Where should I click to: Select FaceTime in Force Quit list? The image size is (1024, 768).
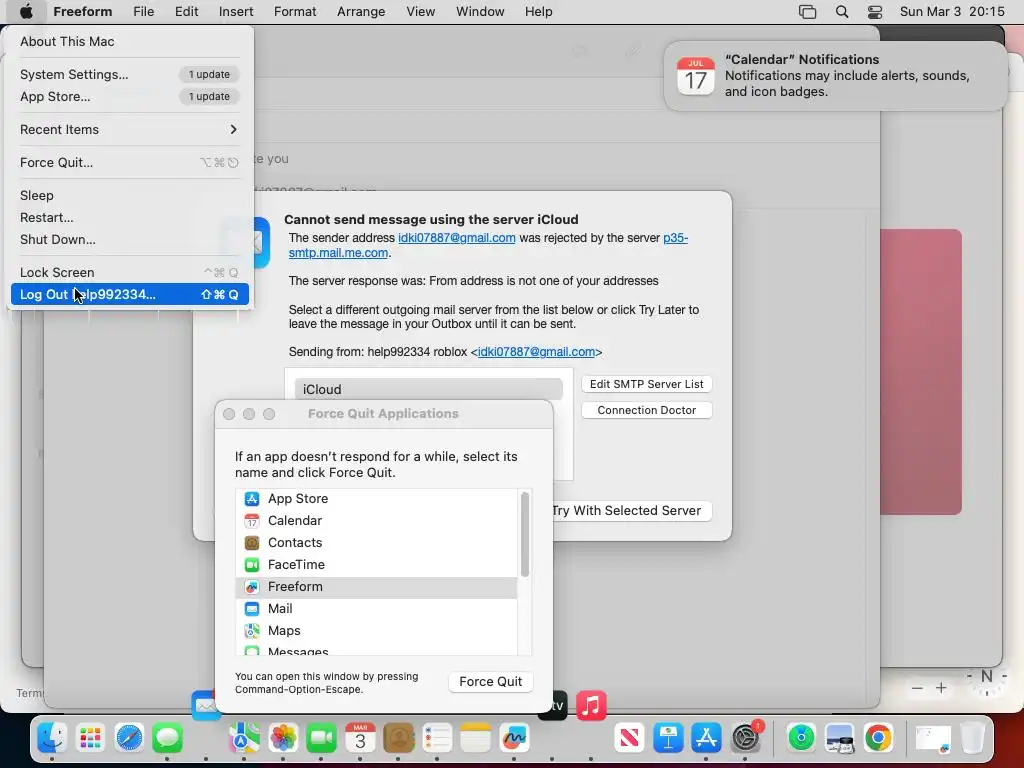[376, 565]
